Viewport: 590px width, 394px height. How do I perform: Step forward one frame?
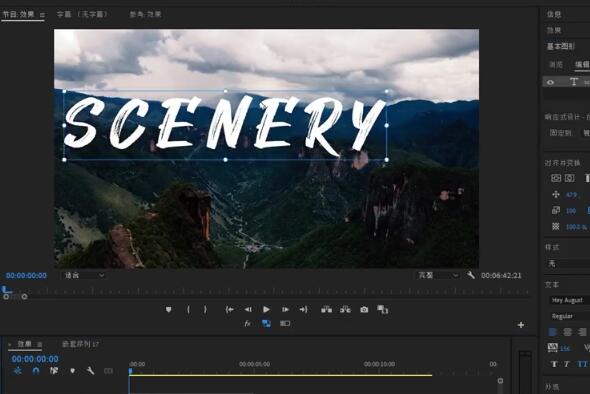click(285, 309)
